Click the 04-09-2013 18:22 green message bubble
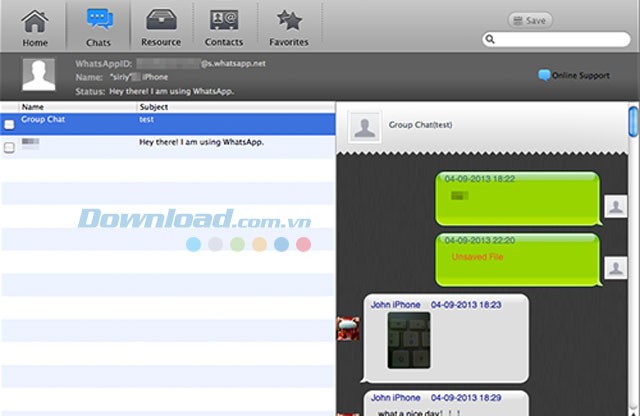 pos(518,199)
